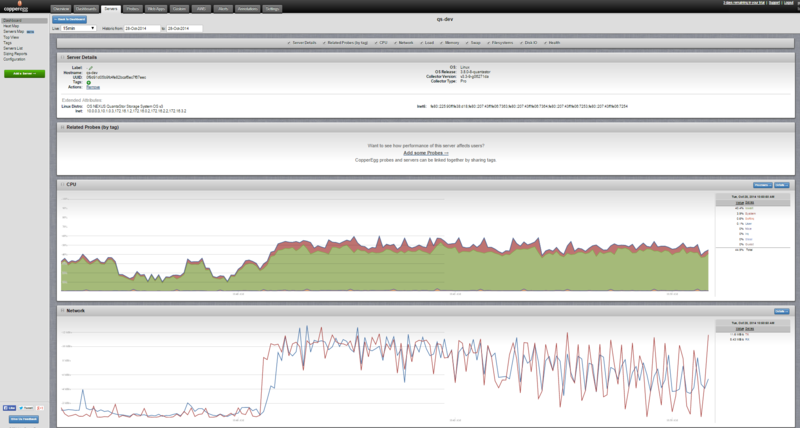The image size is (800, 428).
Task: Select Dashboard in the sidebar
Action: pos(24,21)
